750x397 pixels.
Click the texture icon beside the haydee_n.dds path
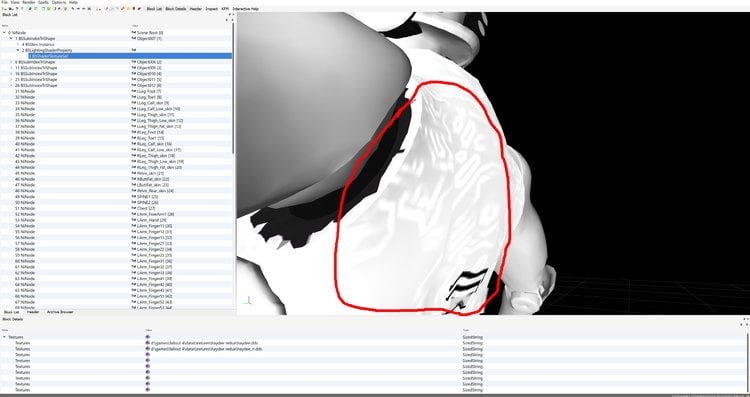[148, 349]
